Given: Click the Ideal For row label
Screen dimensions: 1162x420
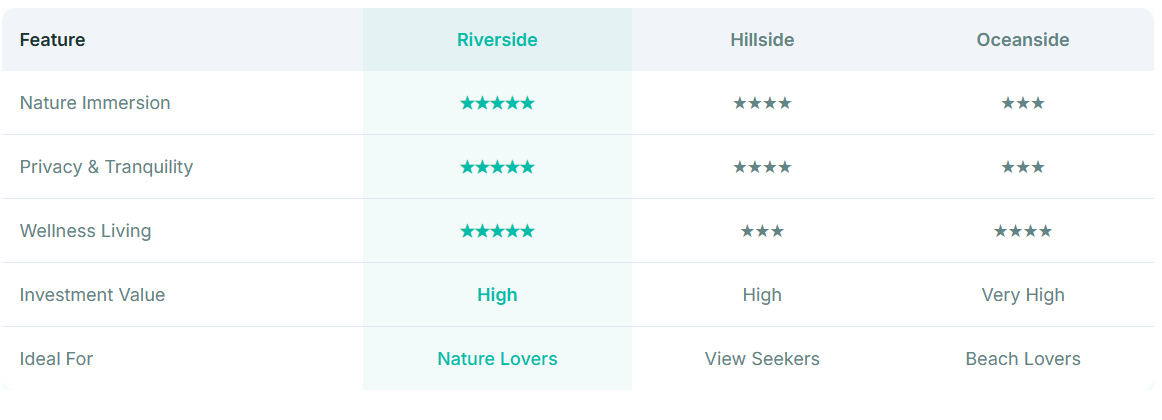Looking at the screenshot, I should [x=57, y=359].
